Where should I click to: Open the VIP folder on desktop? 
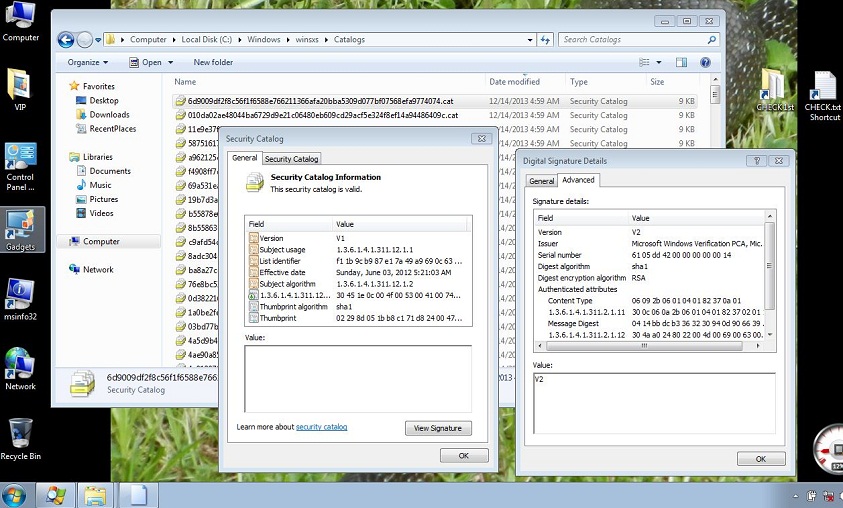20,90
